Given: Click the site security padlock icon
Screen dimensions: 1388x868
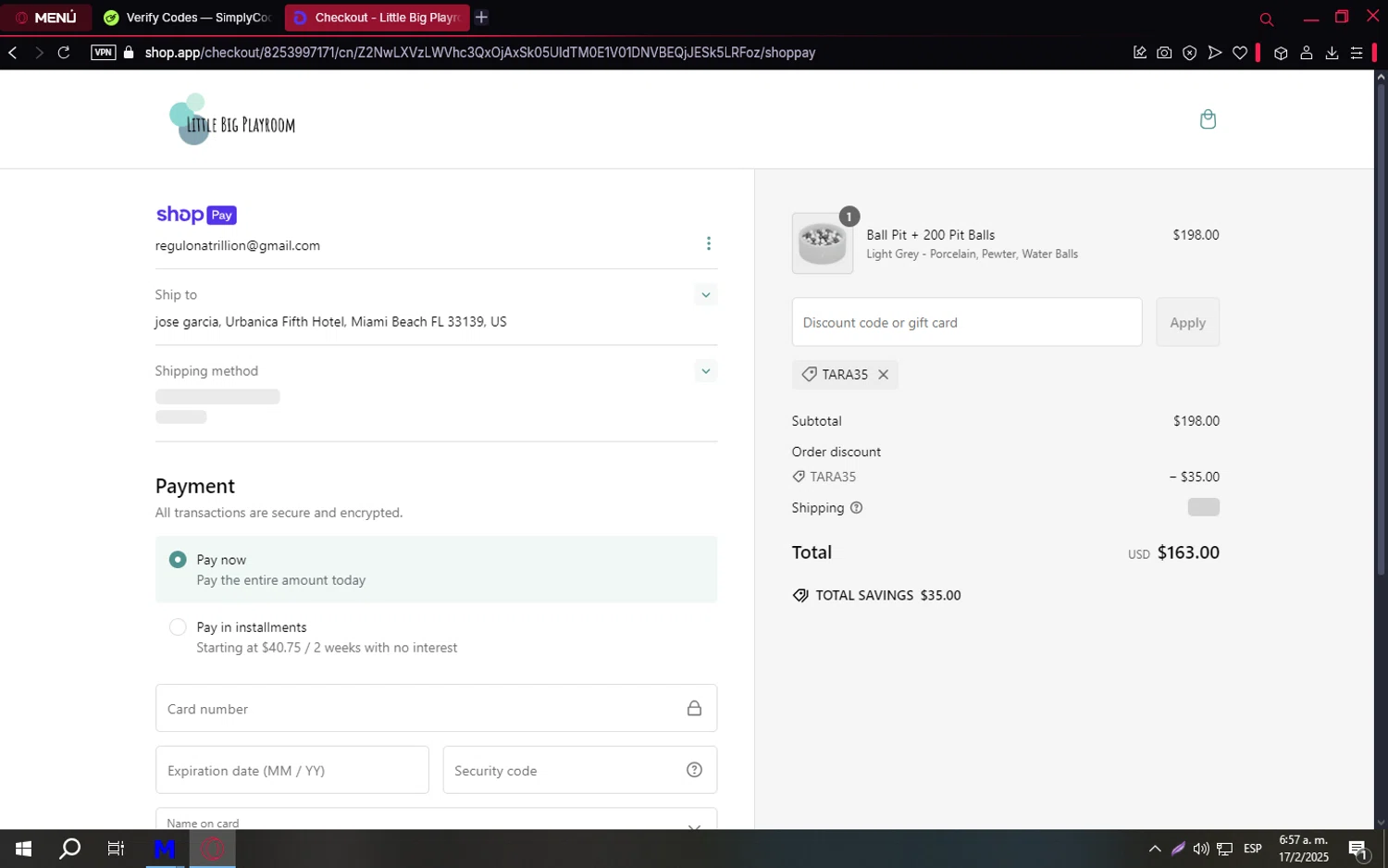Looking at the screenshot, I should point(129,53).
